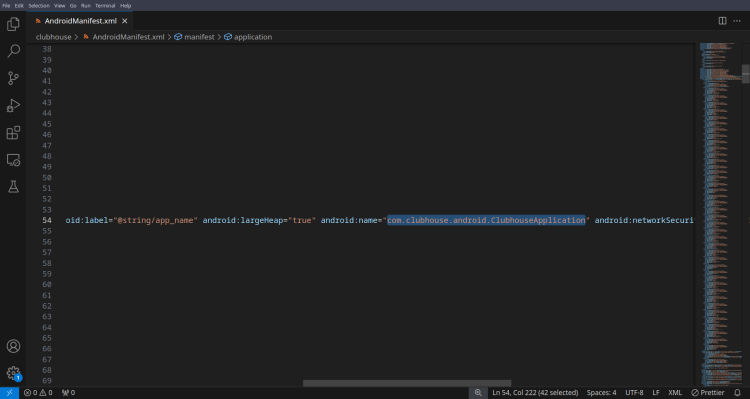
Task: Select the AndroidManifest.xml editor tab
Action: point(79,21)
